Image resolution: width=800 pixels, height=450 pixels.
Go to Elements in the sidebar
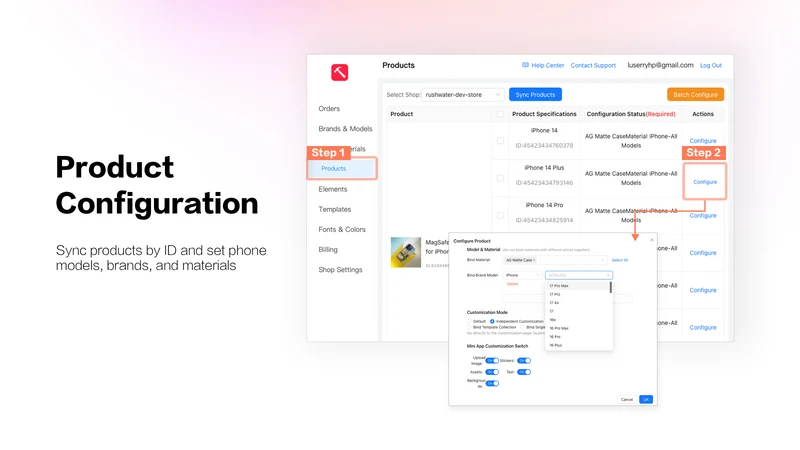click(333, 189)
